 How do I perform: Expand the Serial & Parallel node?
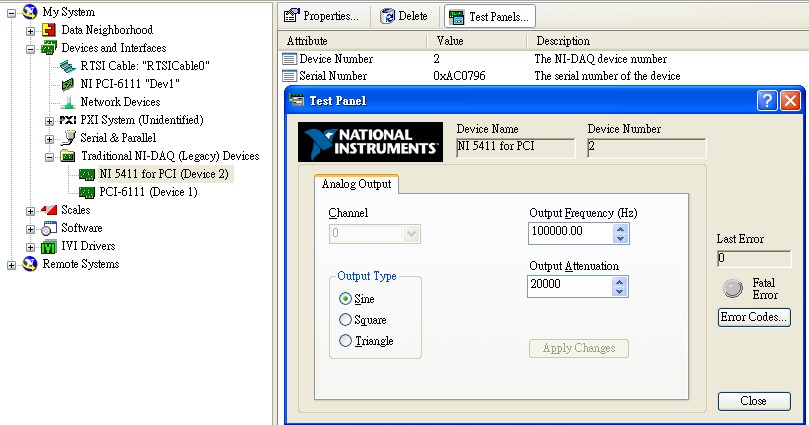(x=50, y=138)
